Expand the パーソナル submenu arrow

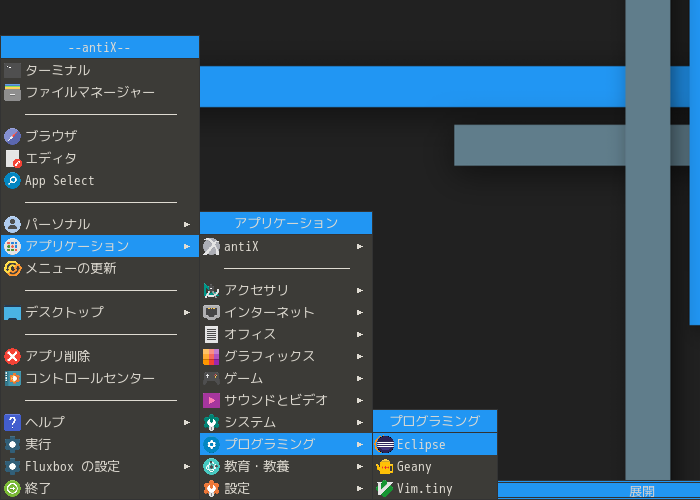tap(188, 224)
